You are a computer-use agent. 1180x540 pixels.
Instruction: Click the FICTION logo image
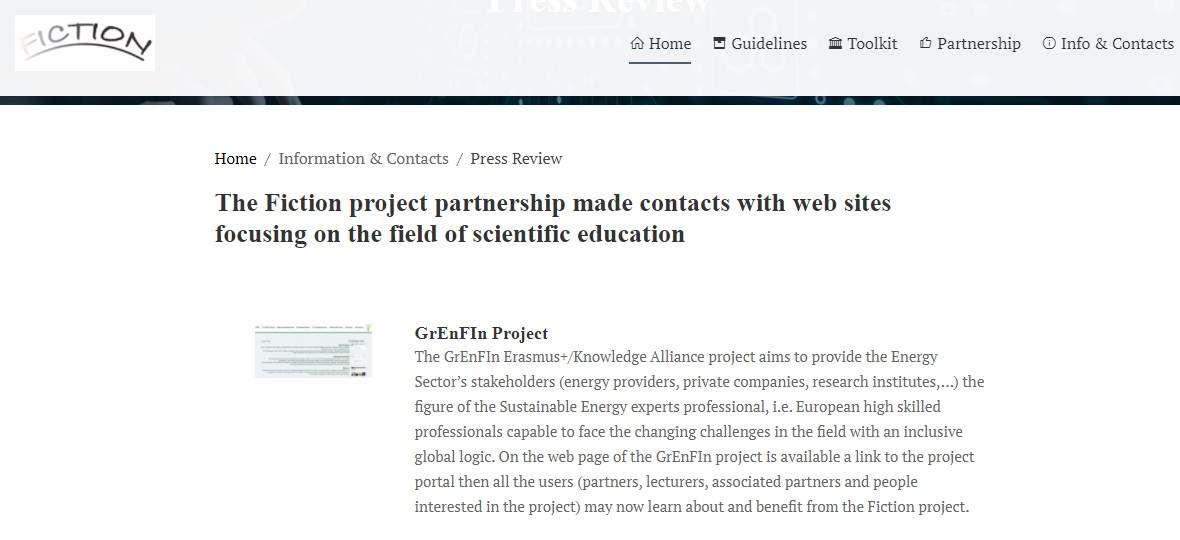point(85,43)
